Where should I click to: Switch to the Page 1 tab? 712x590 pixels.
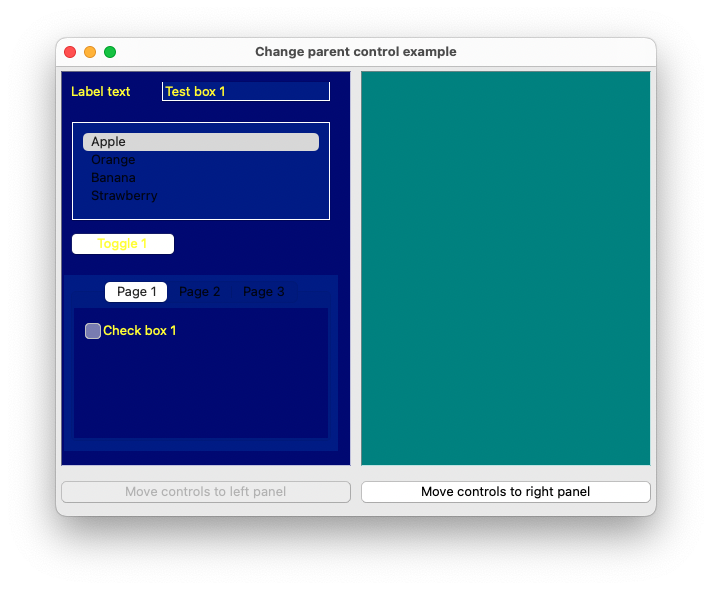point(136,292)
